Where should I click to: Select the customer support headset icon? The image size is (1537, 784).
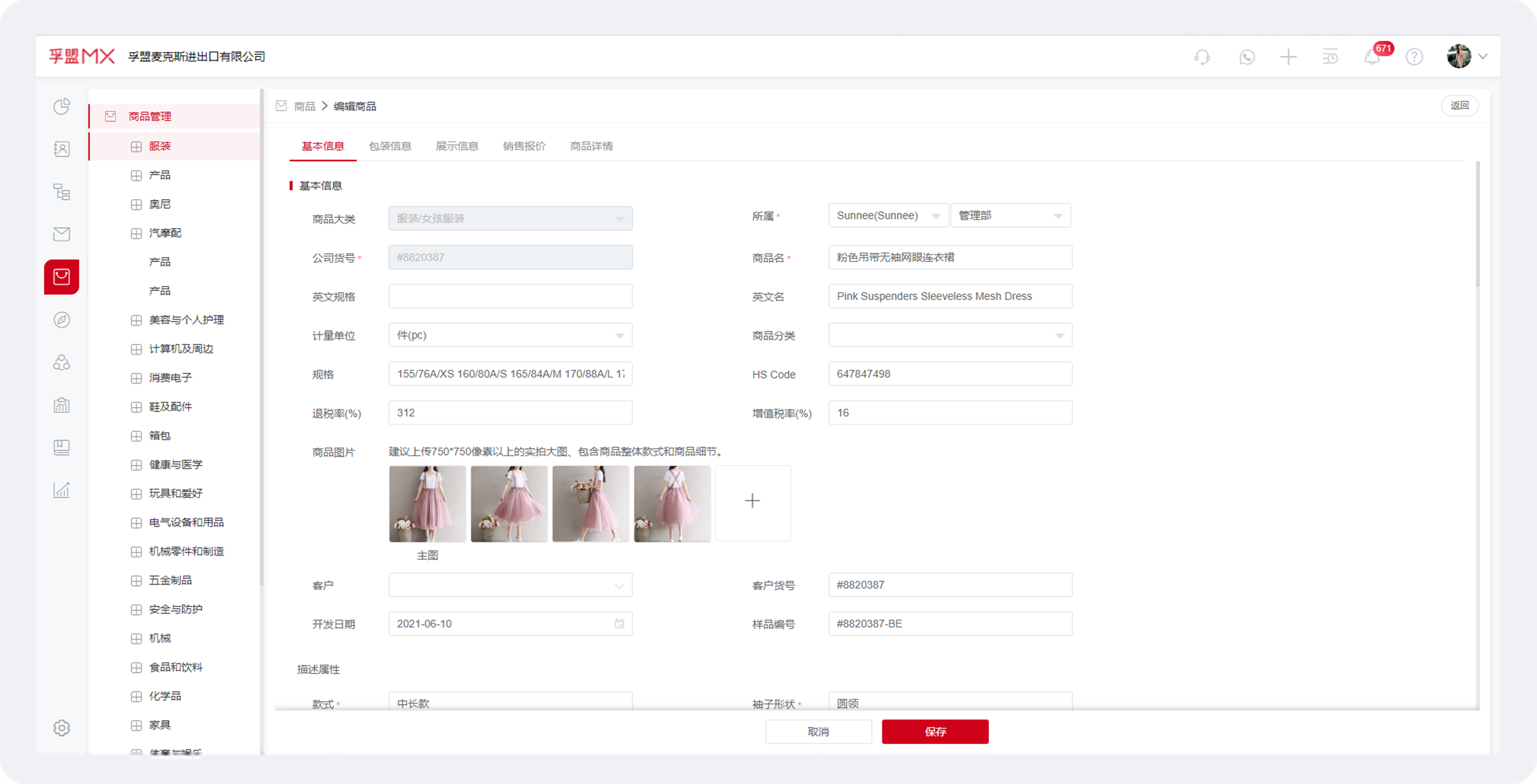click(1202, 57)
